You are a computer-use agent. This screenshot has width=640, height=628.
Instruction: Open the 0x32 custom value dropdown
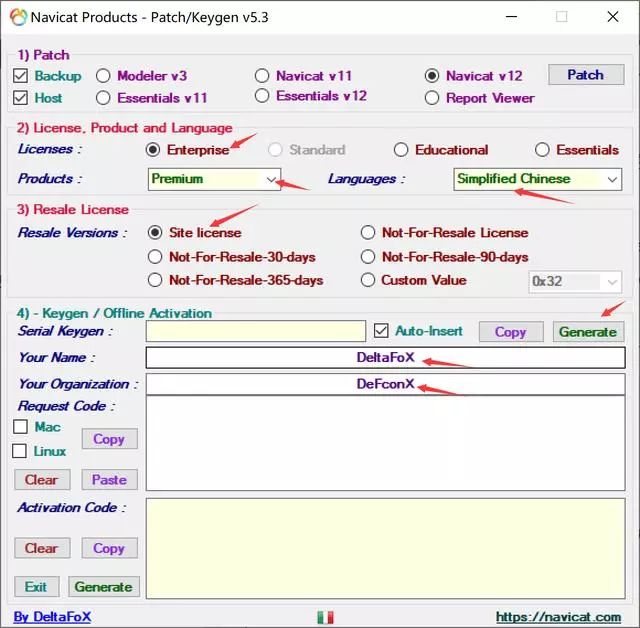click(575, 282)
